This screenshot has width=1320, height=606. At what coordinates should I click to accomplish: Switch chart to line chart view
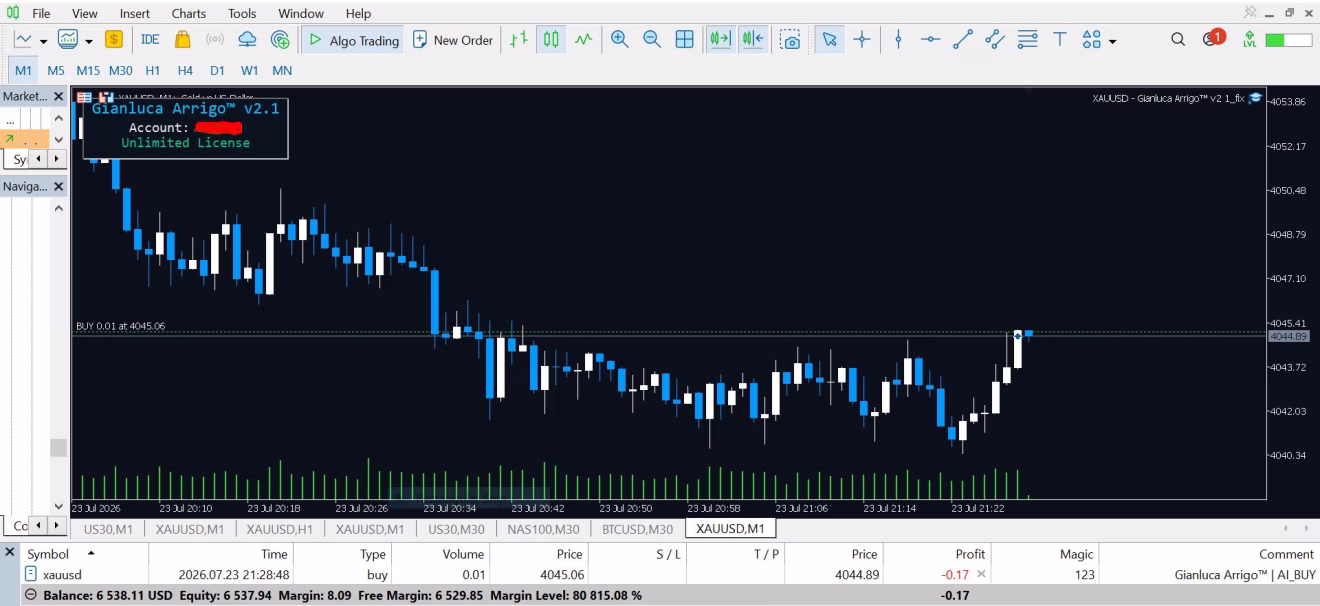[x=583, y=40]
